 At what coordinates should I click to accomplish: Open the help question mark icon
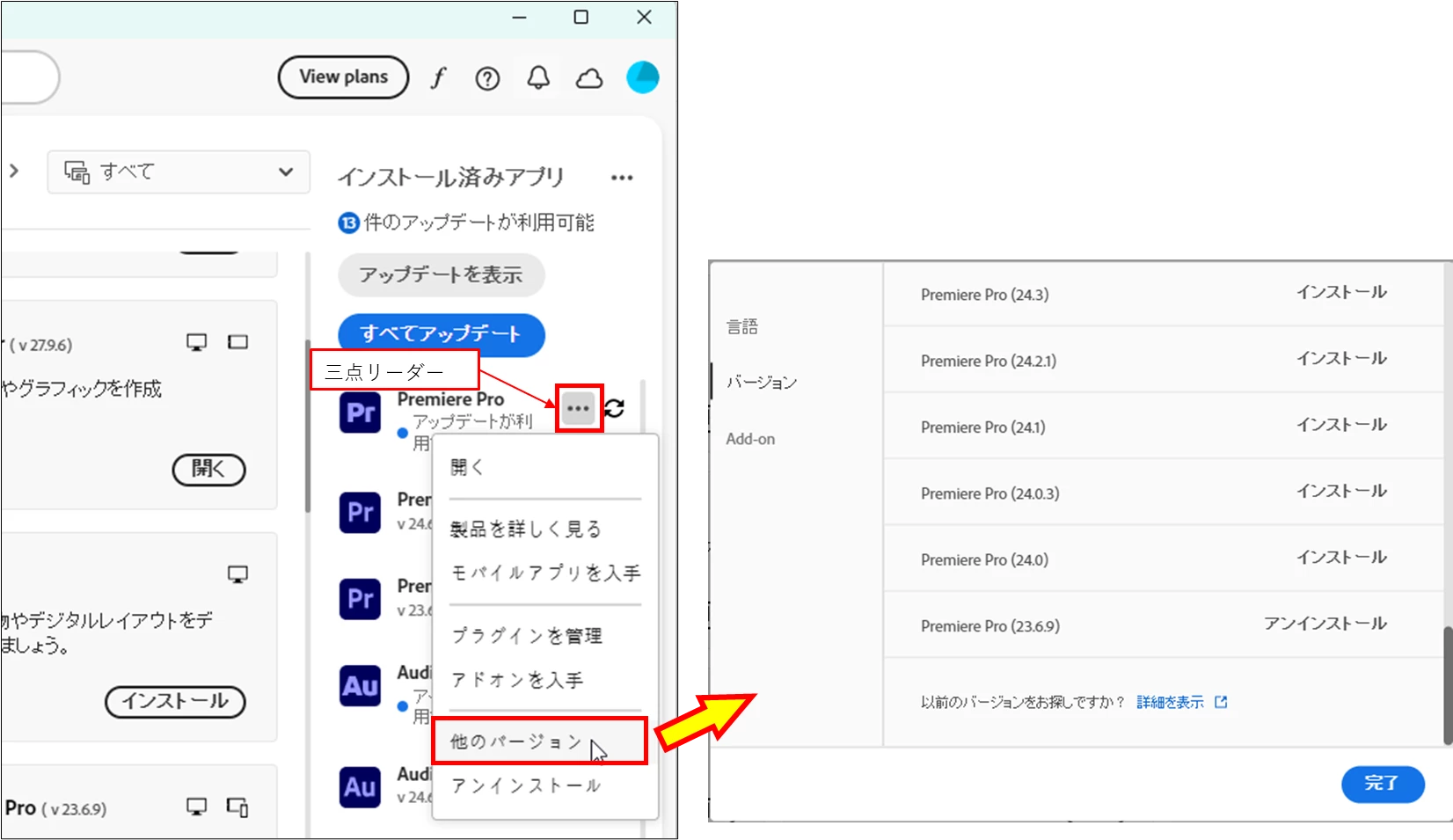coord(487,79)
